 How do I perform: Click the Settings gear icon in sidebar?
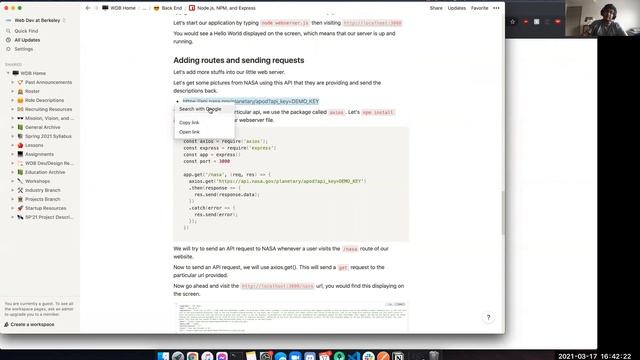(x=8, y=49)
